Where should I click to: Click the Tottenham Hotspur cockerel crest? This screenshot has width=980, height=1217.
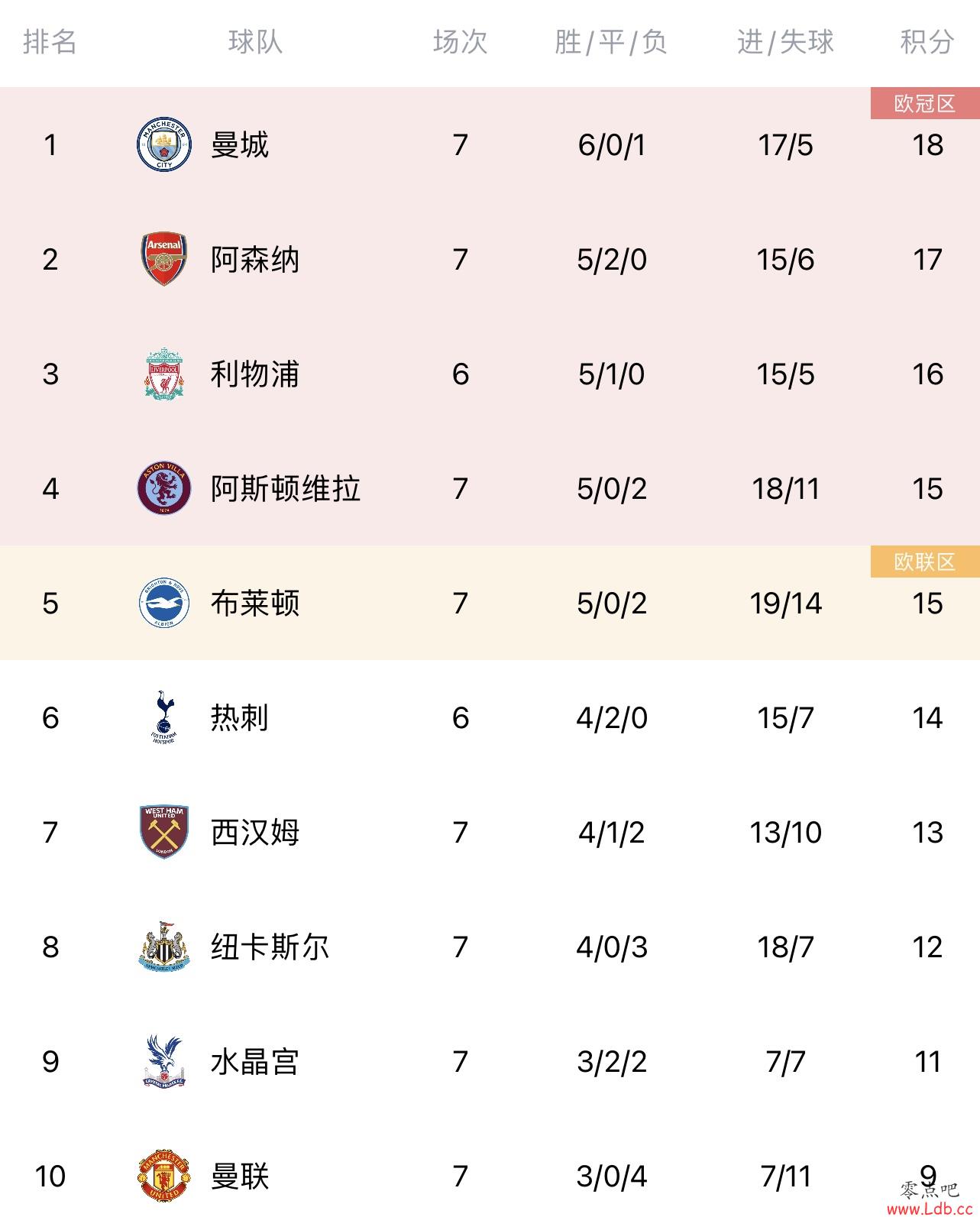163,717
